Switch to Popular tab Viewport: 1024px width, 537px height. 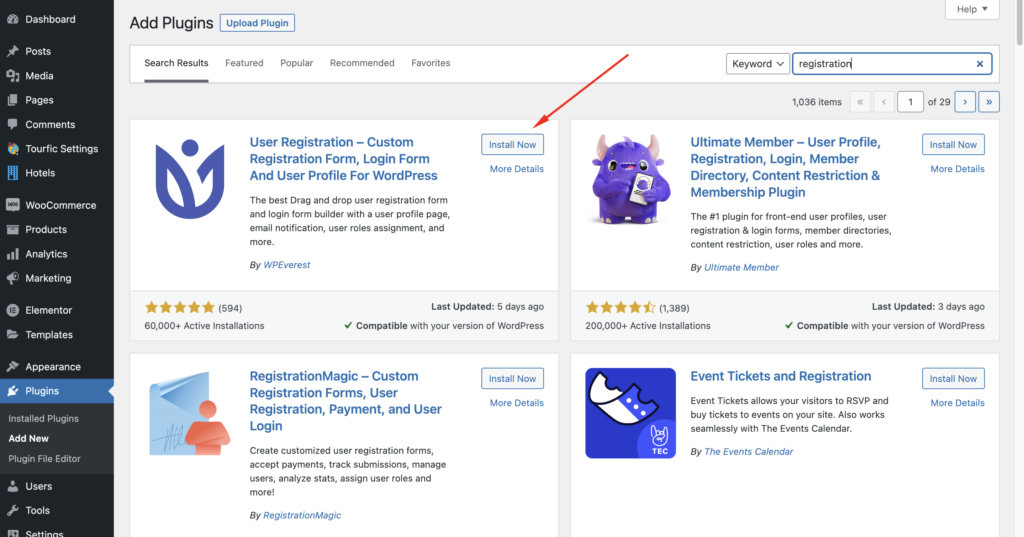[296, 63]
